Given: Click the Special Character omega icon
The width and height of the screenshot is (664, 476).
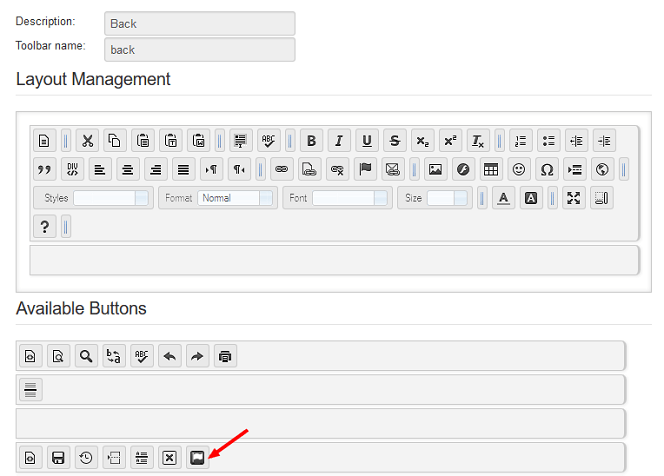Looking at the screenshot, I should click(x=546, y=169).
